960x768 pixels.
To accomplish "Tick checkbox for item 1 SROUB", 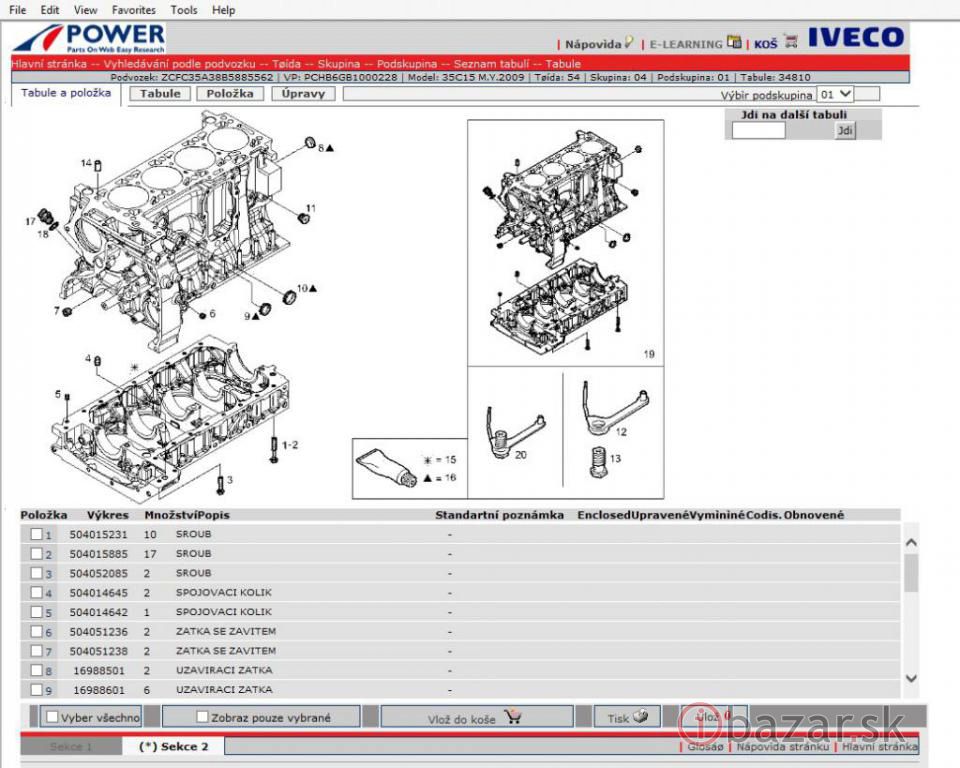I will (36, 534).
